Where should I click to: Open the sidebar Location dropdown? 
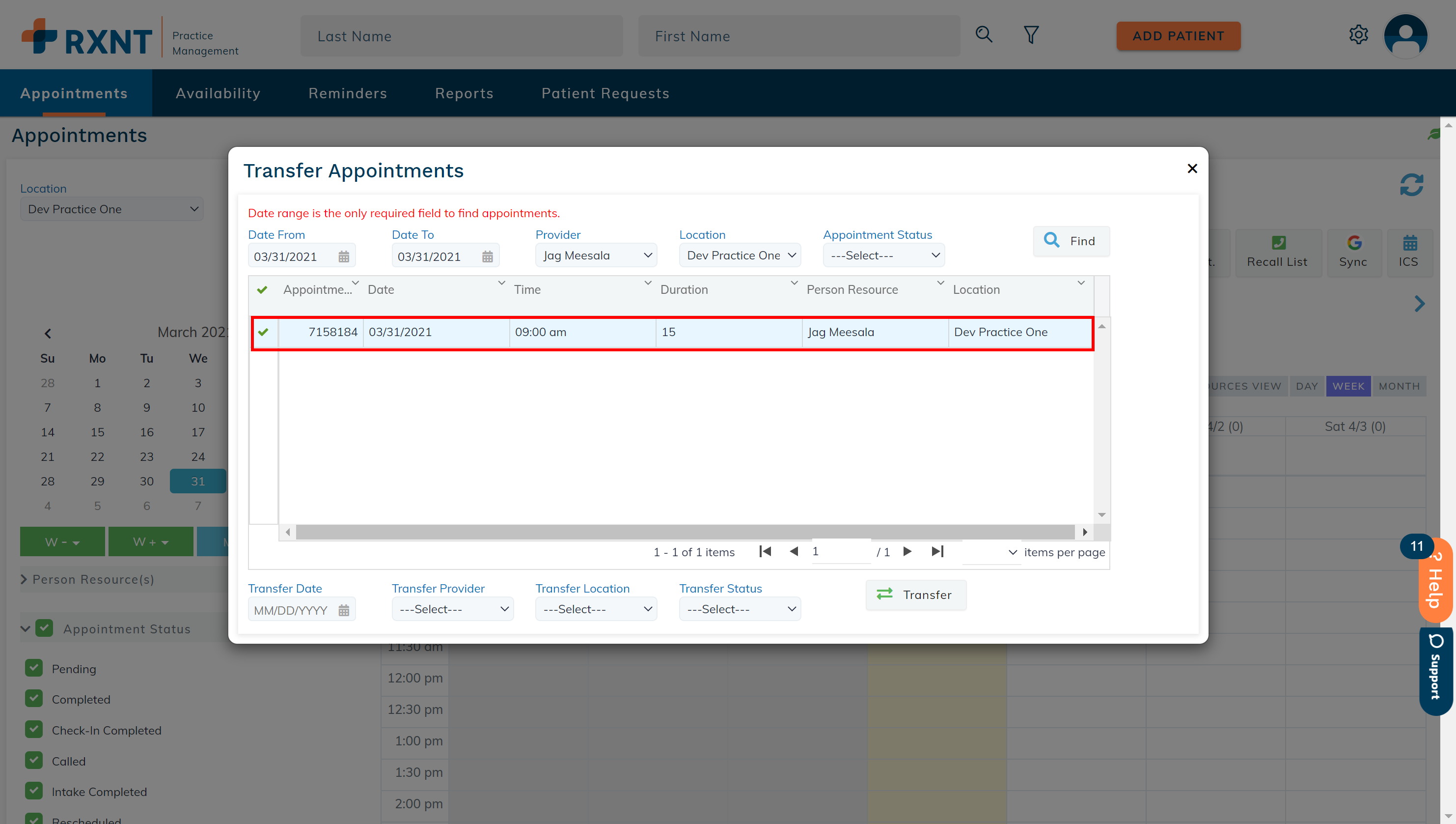click(x=111, y=209)
